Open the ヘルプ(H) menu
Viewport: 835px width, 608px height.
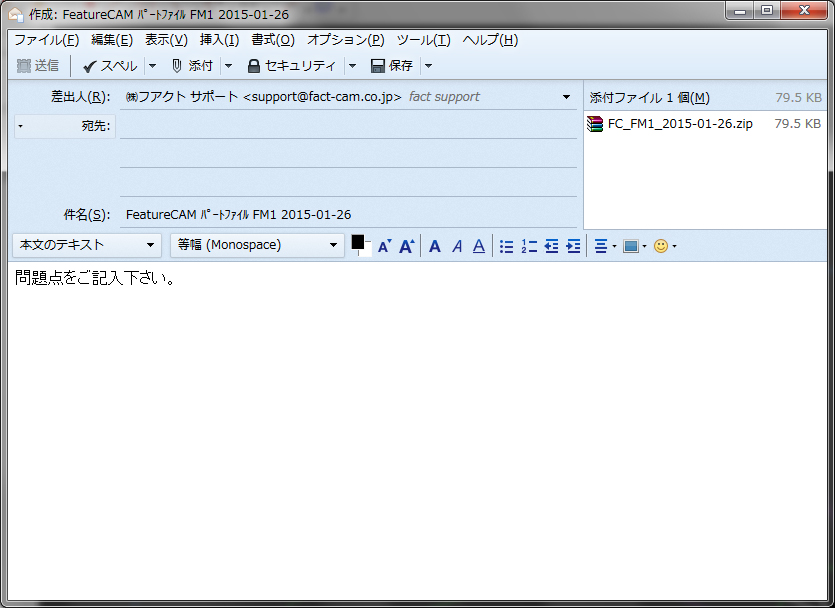(490, 40)
